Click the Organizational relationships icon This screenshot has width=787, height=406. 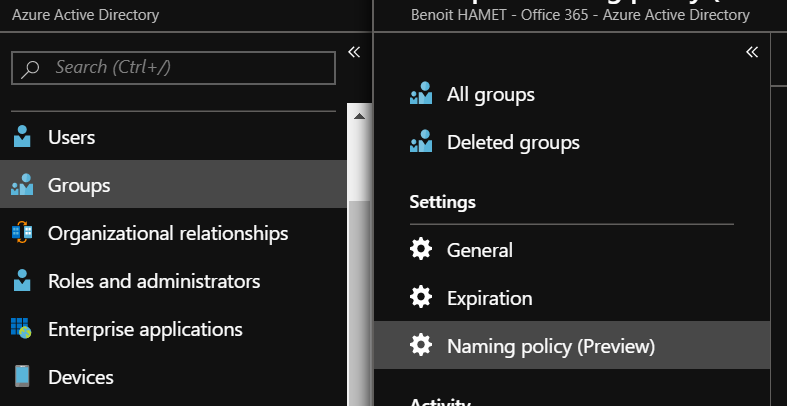22,233
